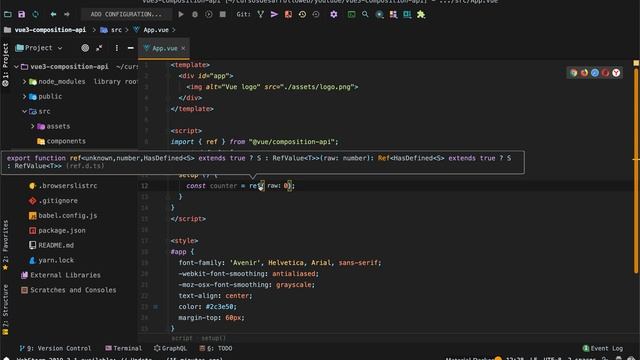Expand the public folder
Image resolution: width=640 pixels, height=360 pixels.
click(24, 96)
